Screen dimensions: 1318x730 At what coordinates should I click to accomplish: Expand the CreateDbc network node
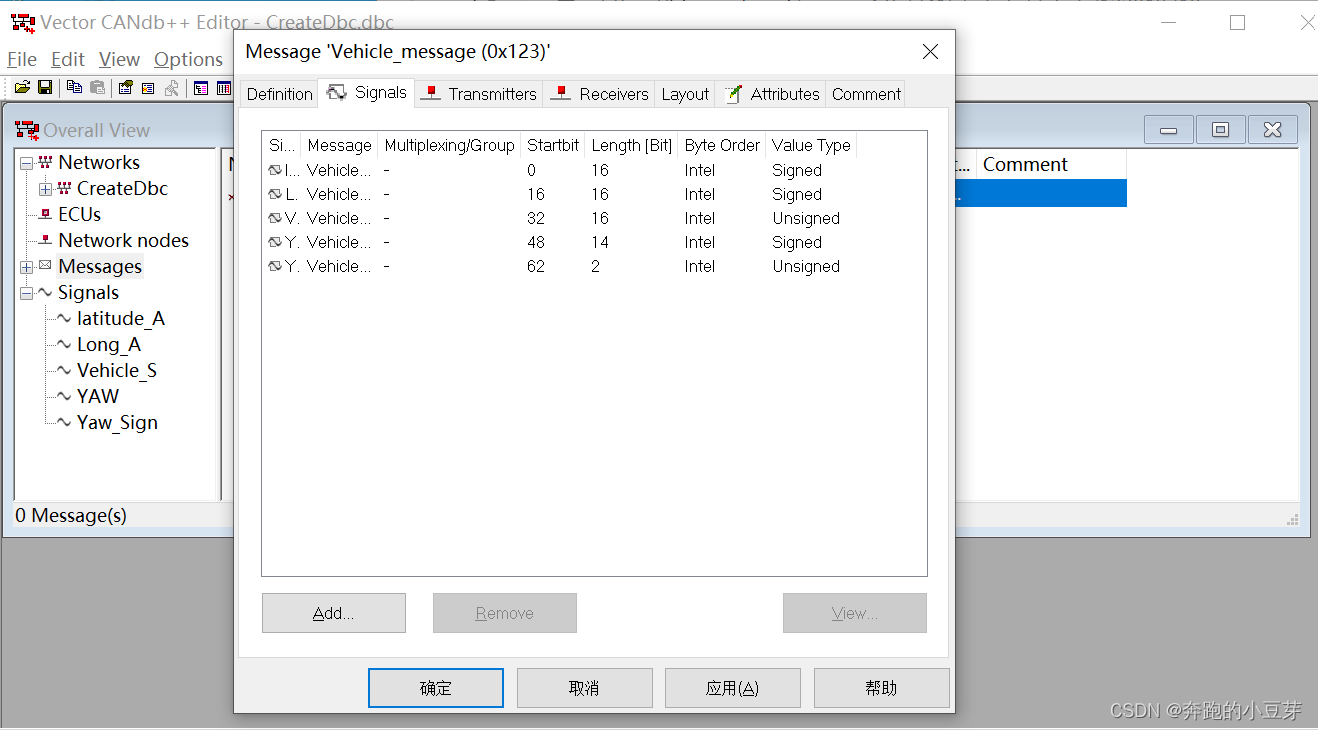45,189
